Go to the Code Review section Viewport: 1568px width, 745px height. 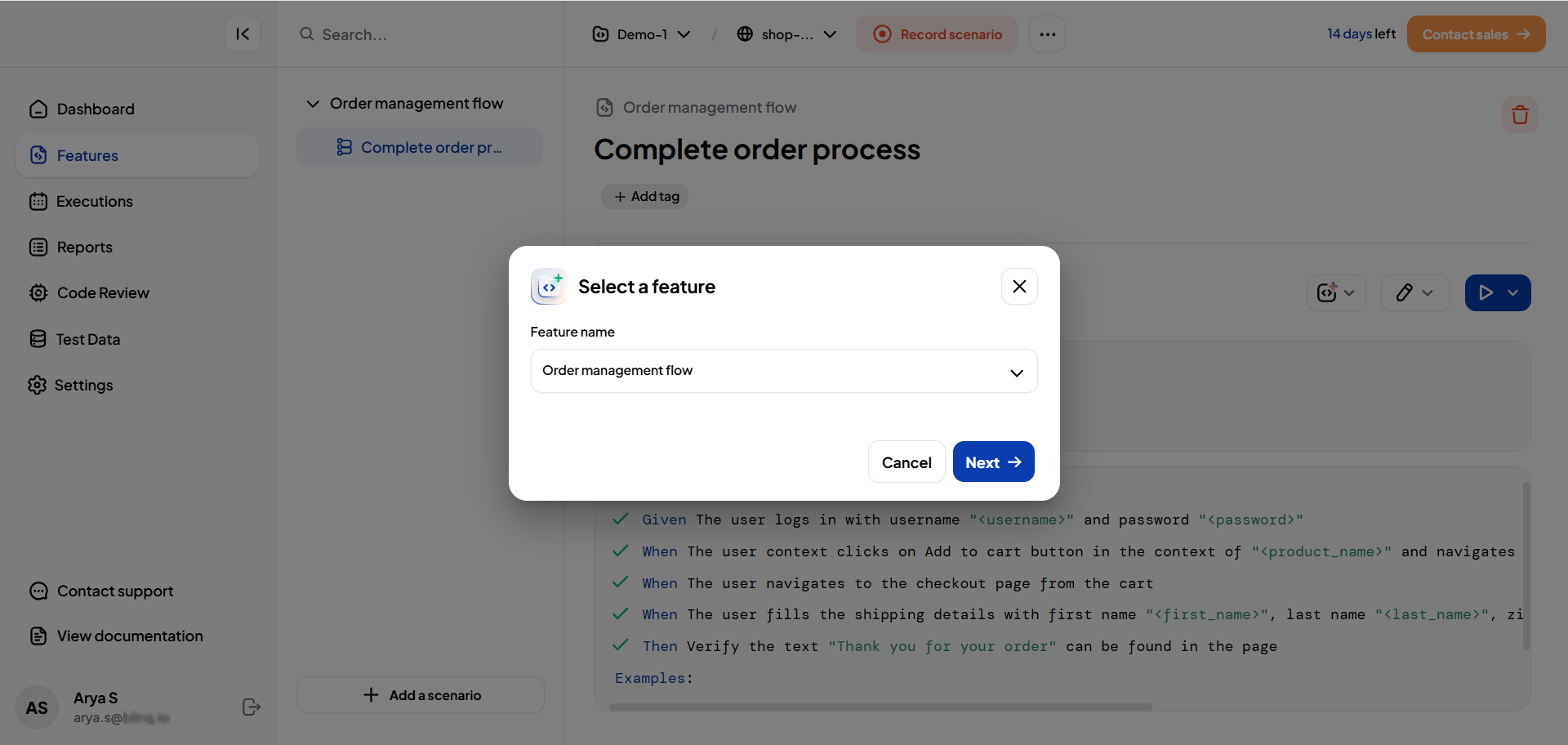(x=103, y=293)
